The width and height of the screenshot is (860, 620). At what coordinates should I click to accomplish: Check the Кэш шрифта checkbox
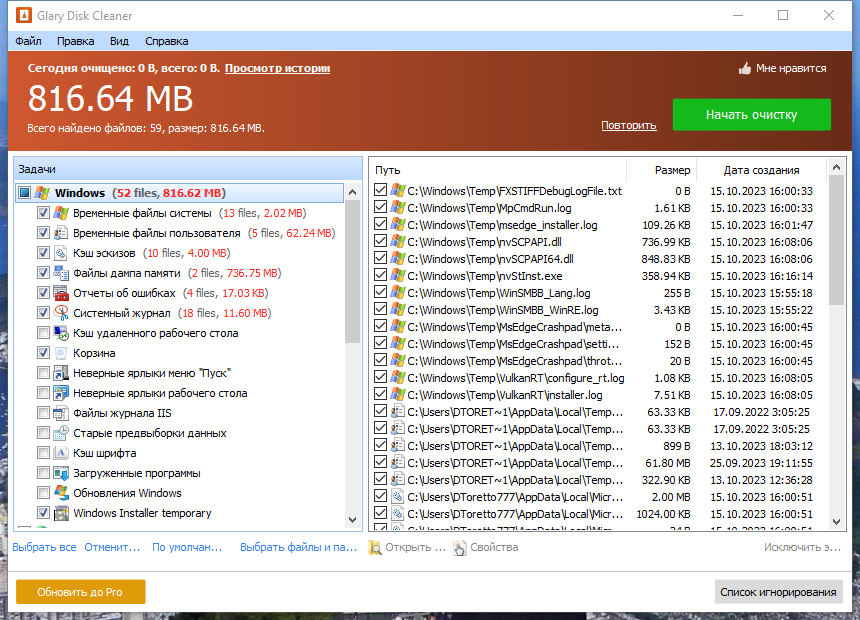tap(43, 453)
